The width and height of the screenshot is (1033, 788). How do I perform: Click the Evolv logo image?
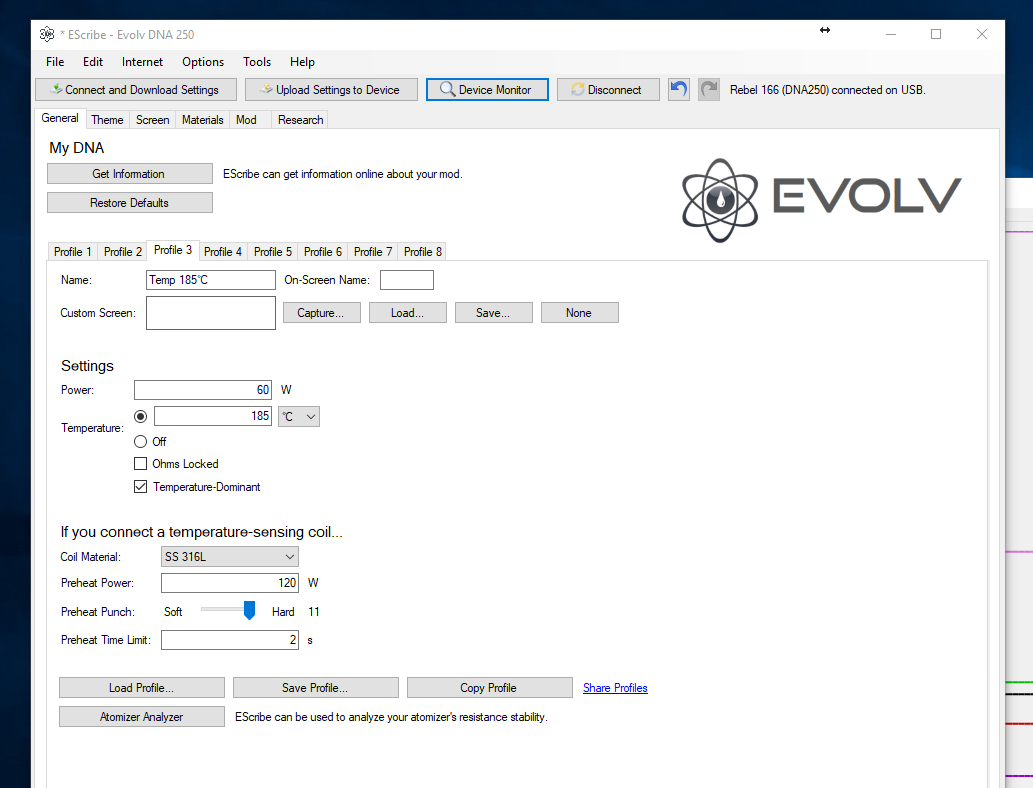(x=821, y=199)
